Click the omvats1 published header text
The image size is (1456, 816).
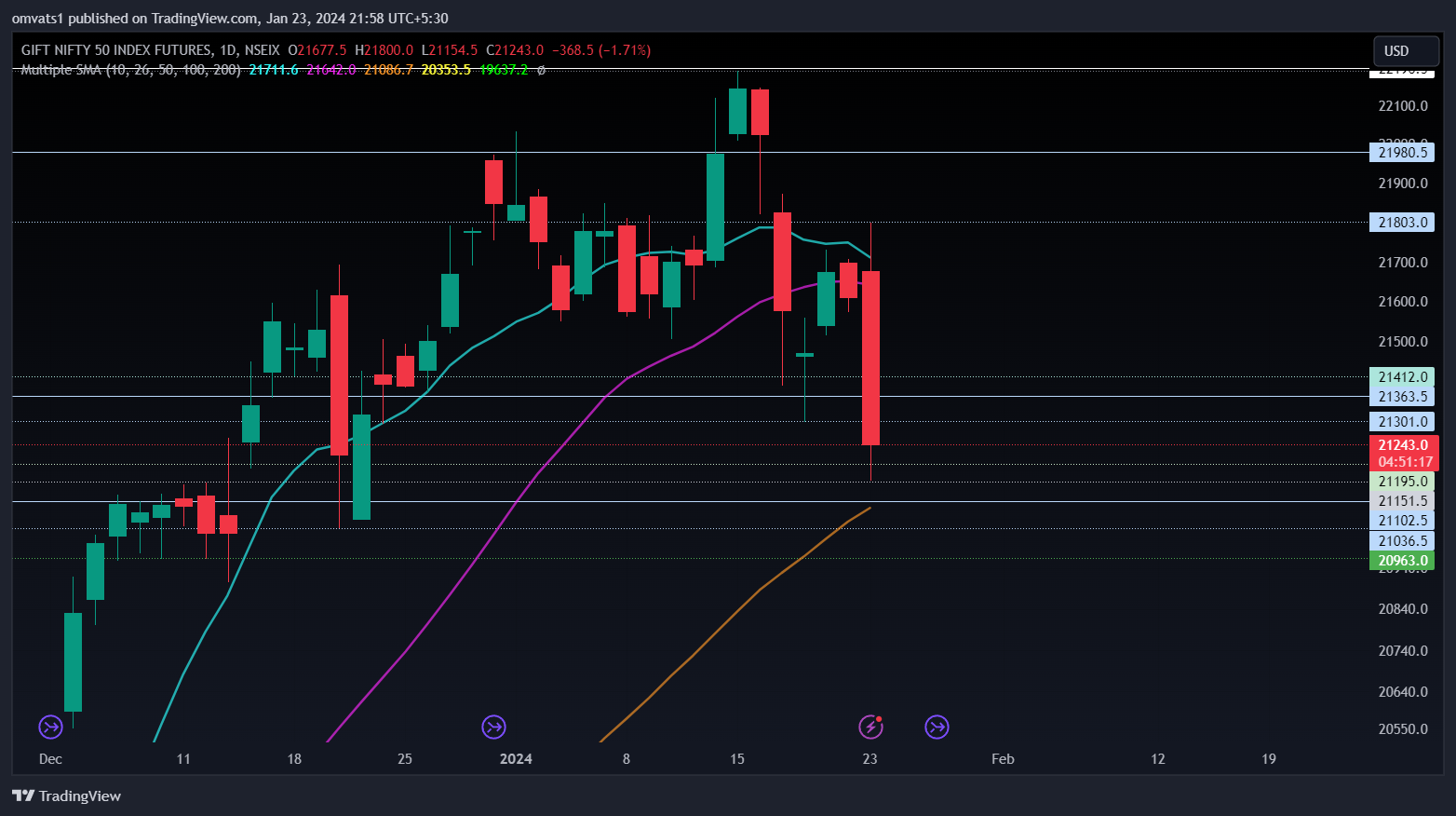tap(230, 19)
